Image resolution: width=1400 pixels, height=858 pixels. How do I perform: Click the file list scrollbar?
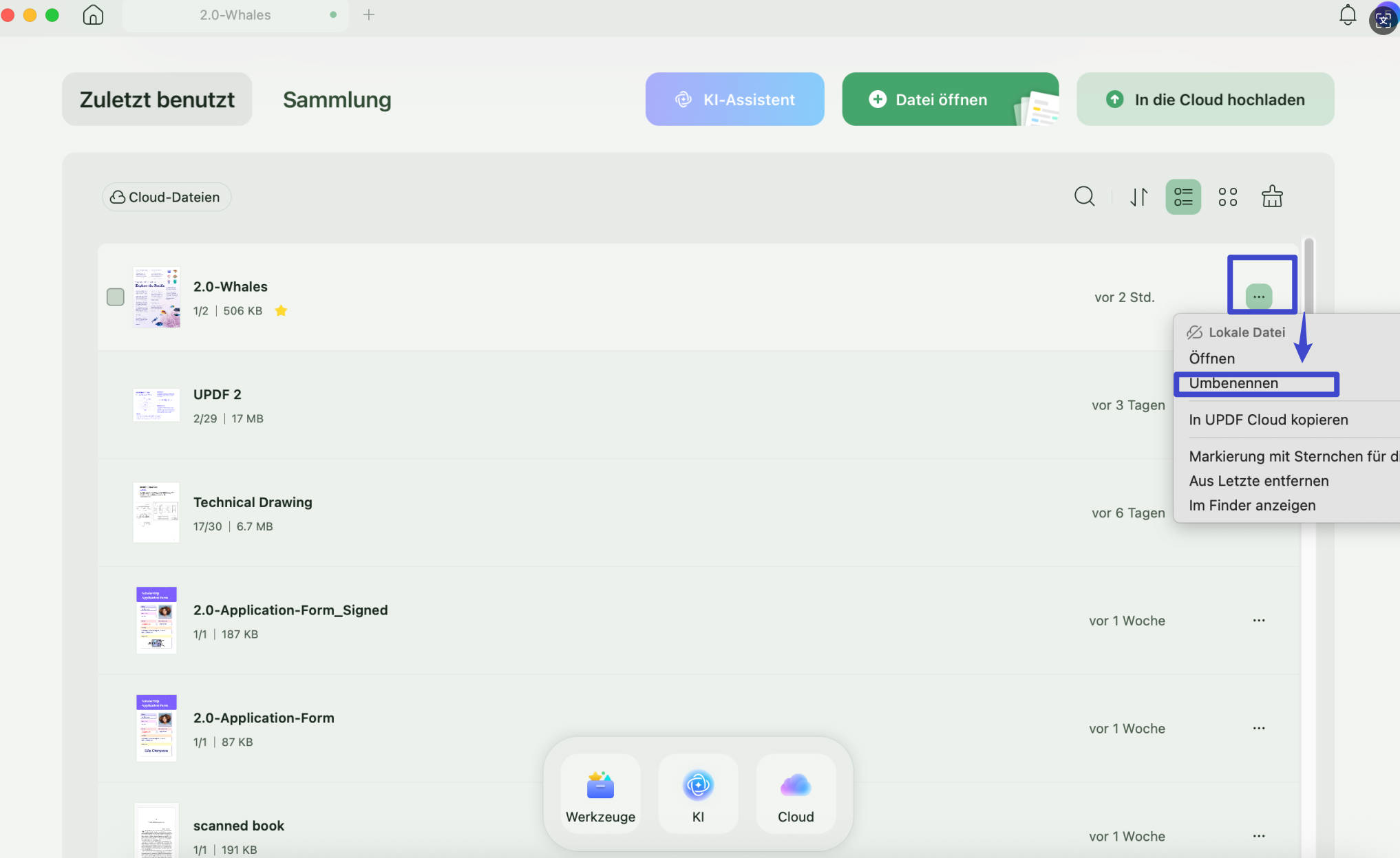tap(1308, 277)
